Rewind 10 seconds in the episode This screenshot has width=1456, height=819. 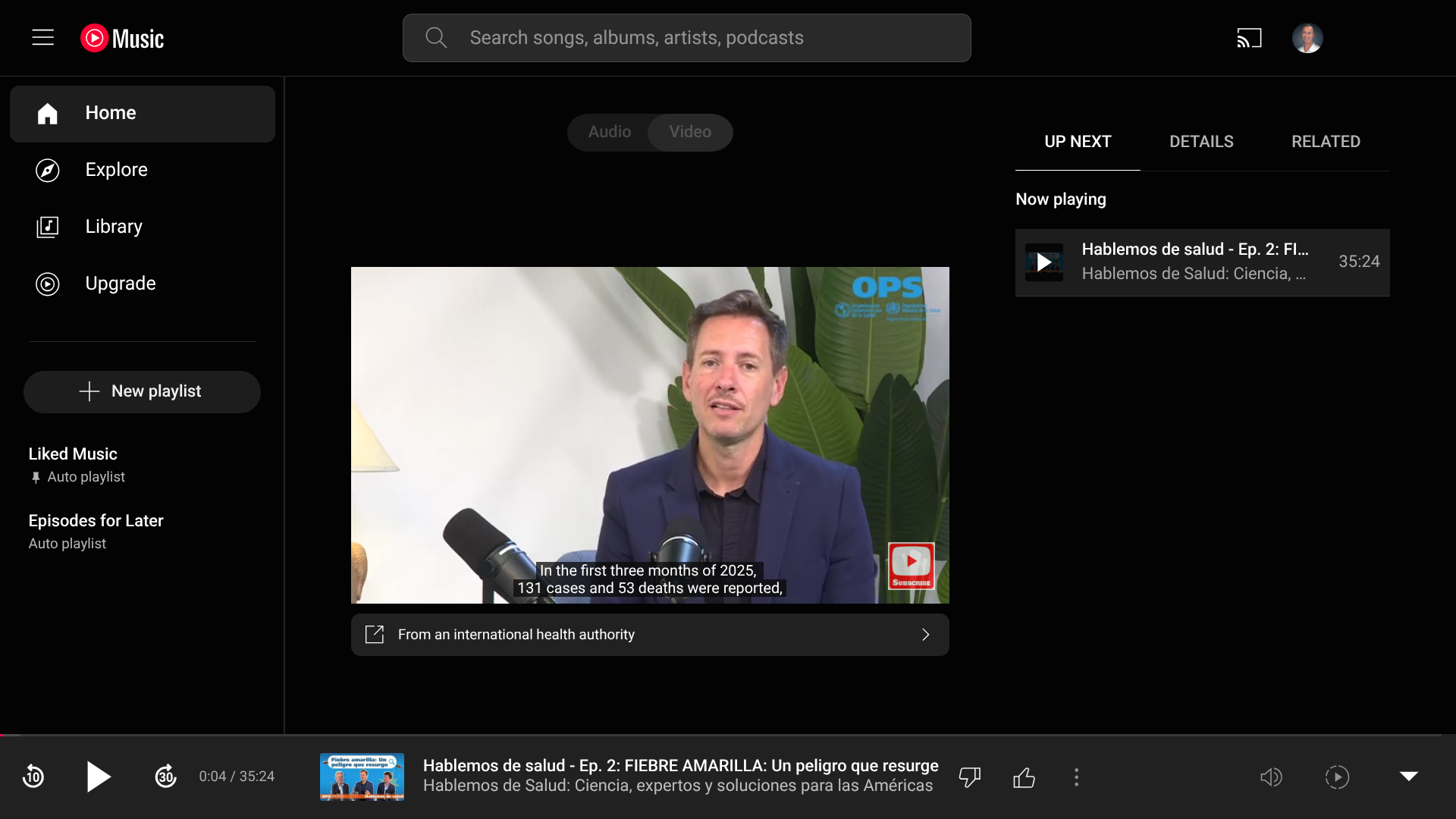click(33, 777)
